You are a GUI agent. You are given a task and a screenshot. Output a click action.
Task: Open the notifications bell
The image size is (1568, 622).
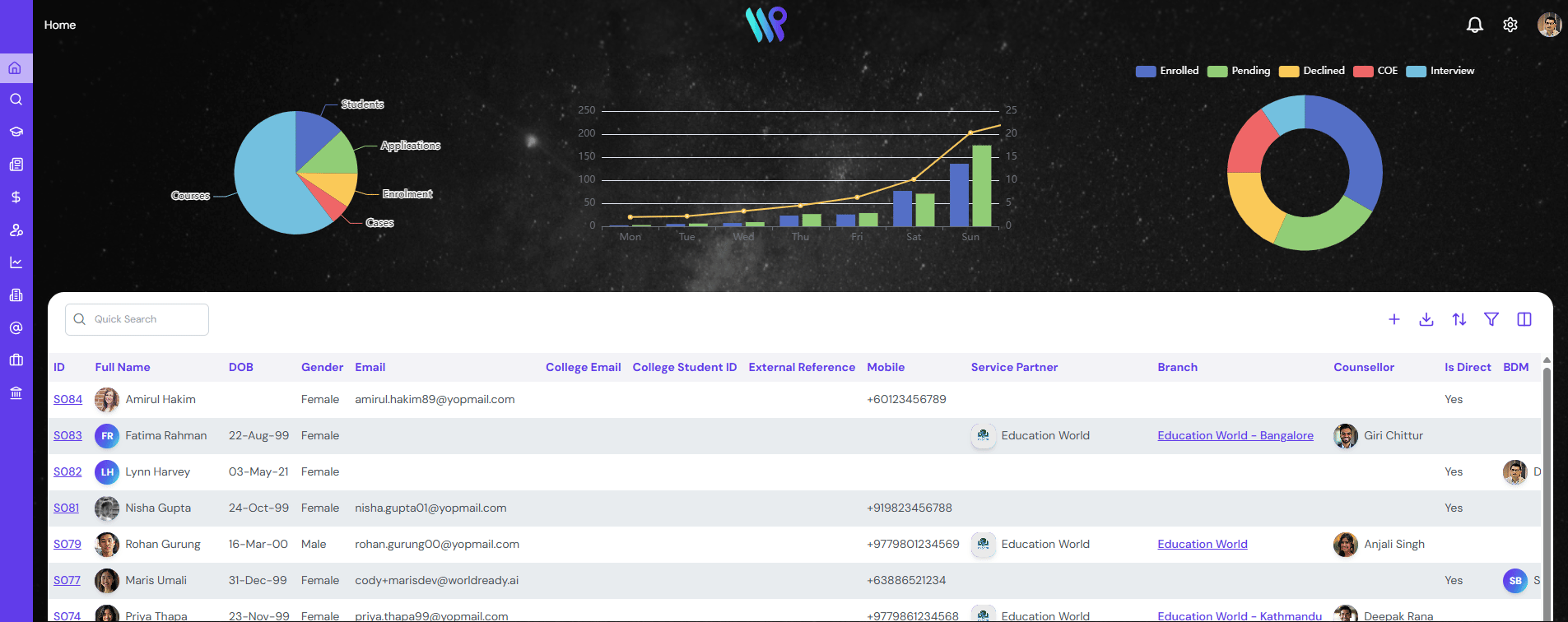(x=1475, y=25)
